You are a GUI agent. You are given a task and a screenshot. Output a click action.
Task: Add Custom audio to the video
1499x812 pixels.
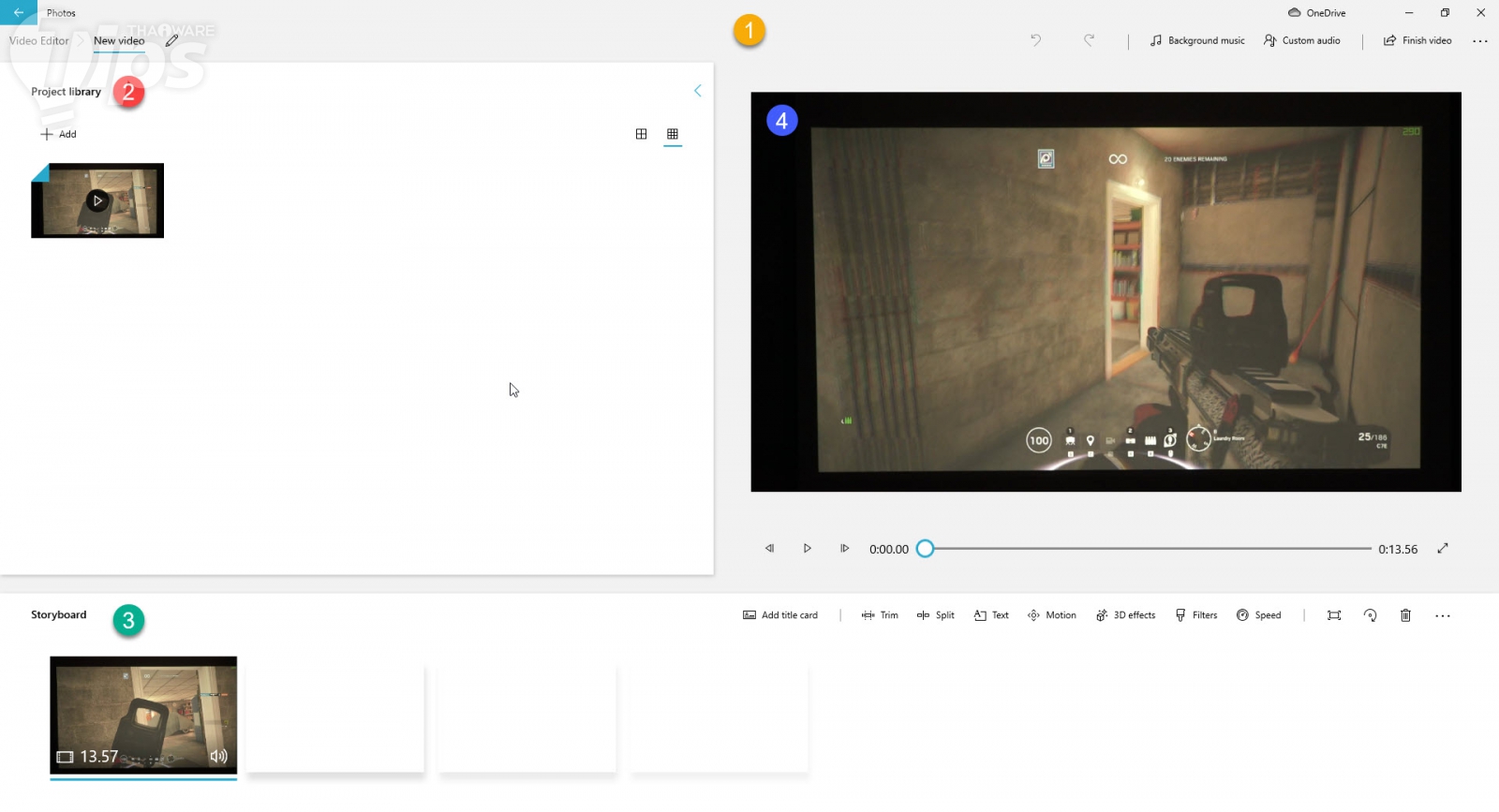[x=1301, y=40]
